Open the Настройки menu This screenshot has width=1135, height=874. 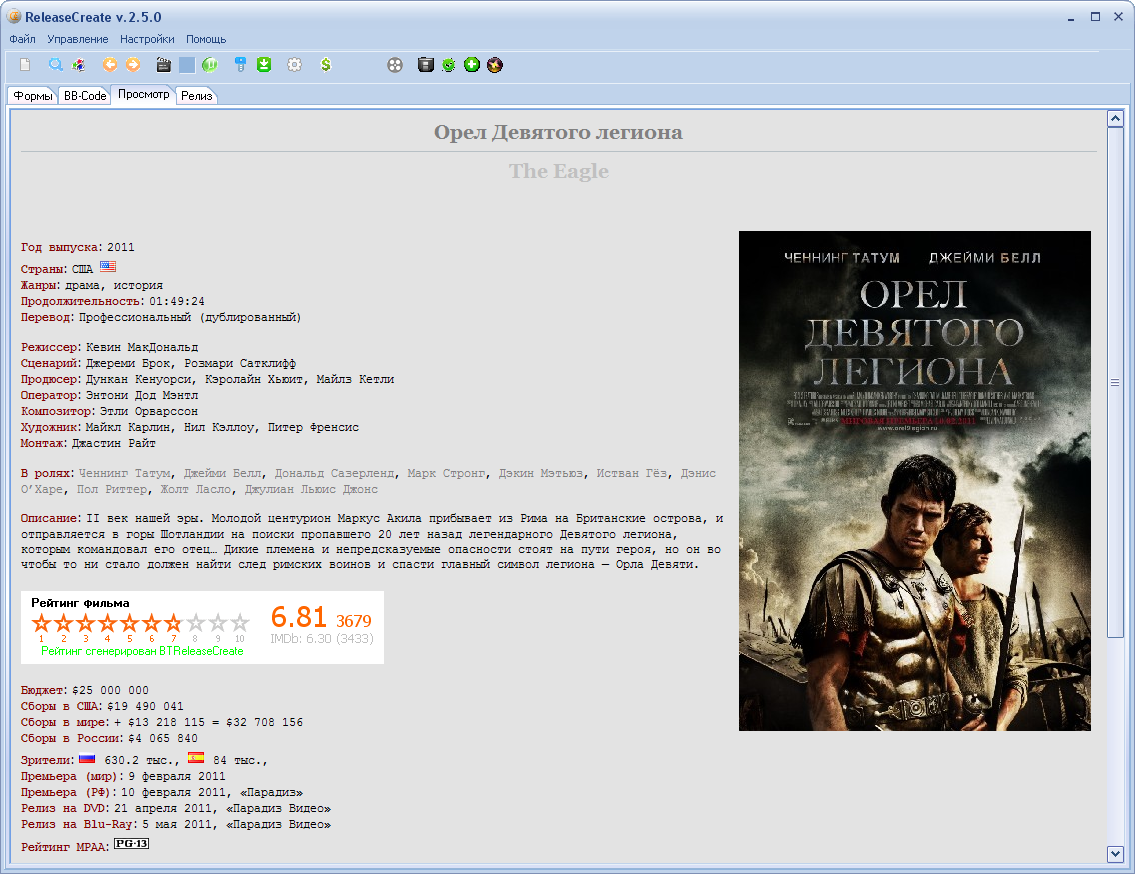[x=147, y=39]
